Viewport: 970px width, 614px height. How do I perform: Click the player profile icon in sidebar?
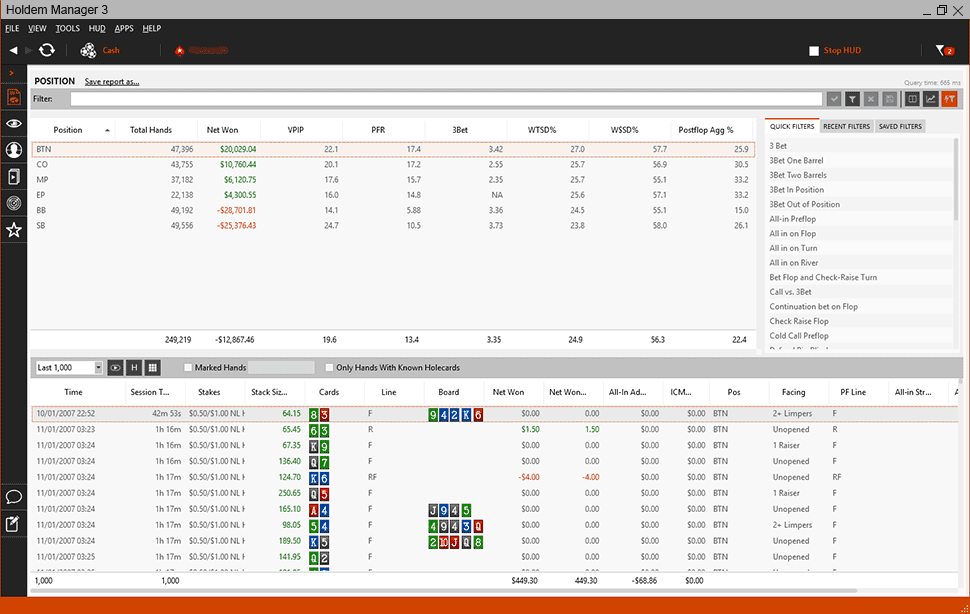[14, 150]
